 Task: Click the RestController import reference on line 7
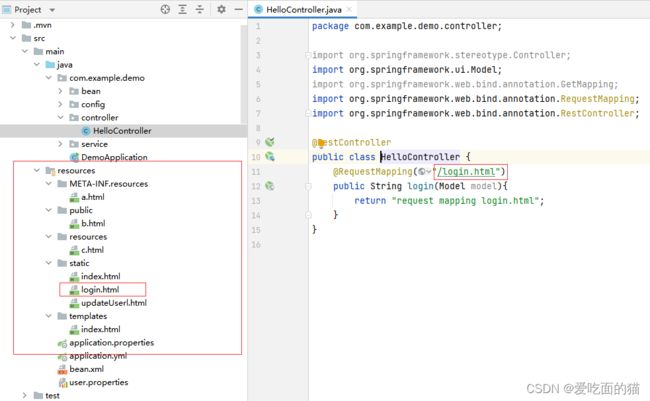coord(597,113)
